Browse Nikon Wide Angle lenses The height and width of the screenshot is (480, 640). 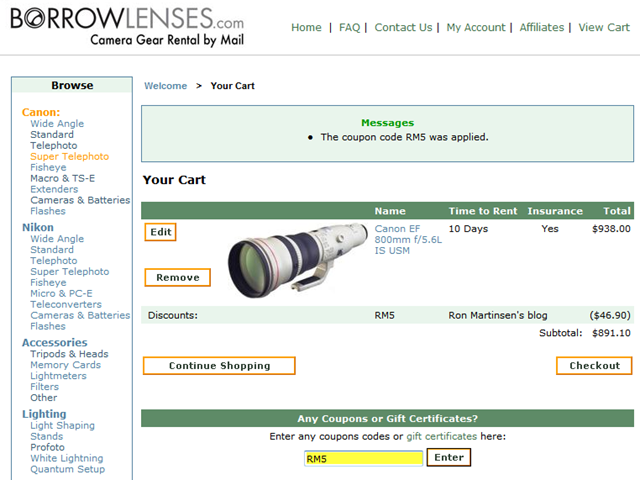pos(57,239)
